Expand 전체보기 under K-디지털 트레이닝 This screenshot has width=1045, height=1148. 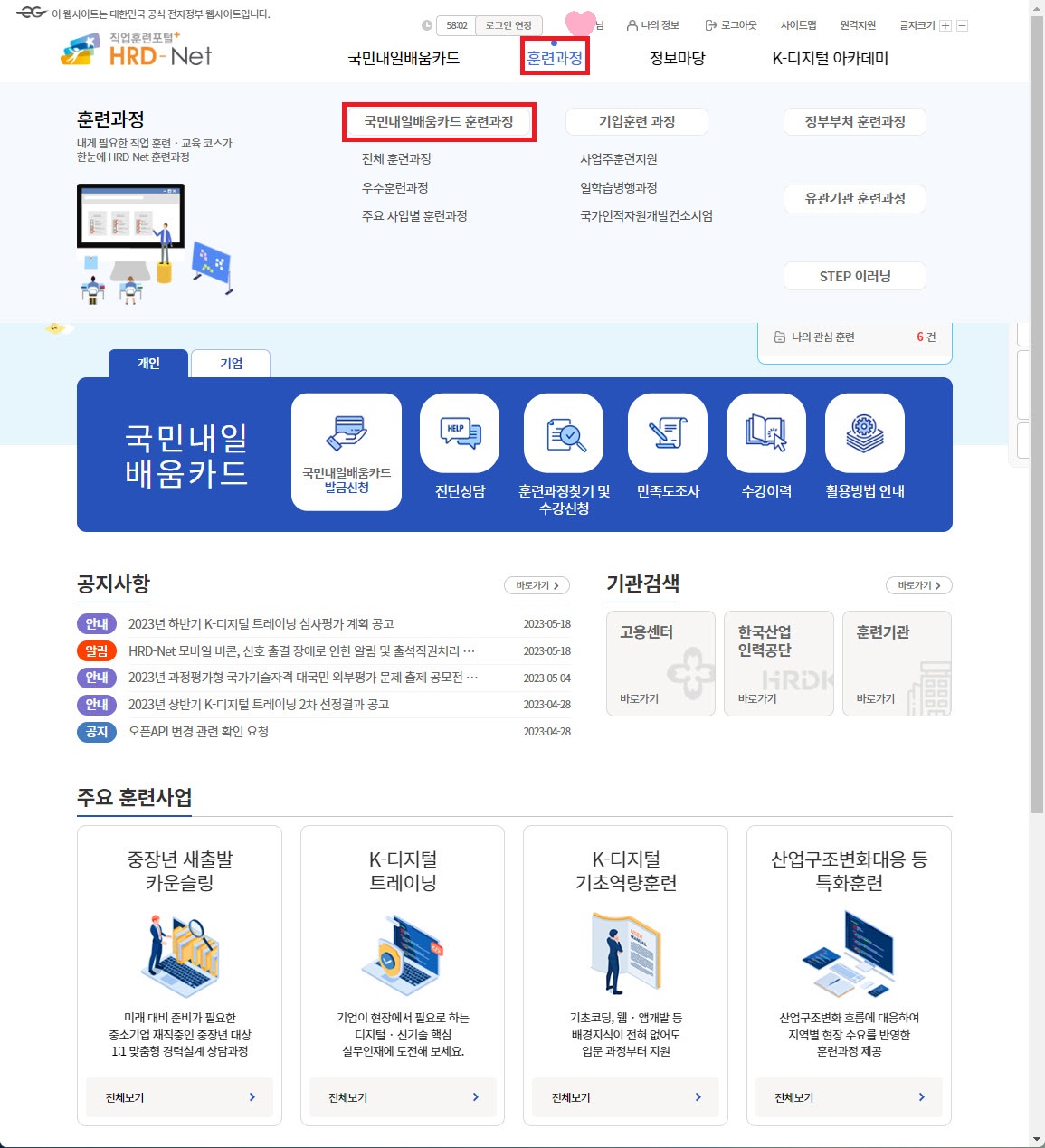(x=403, y=1097)
